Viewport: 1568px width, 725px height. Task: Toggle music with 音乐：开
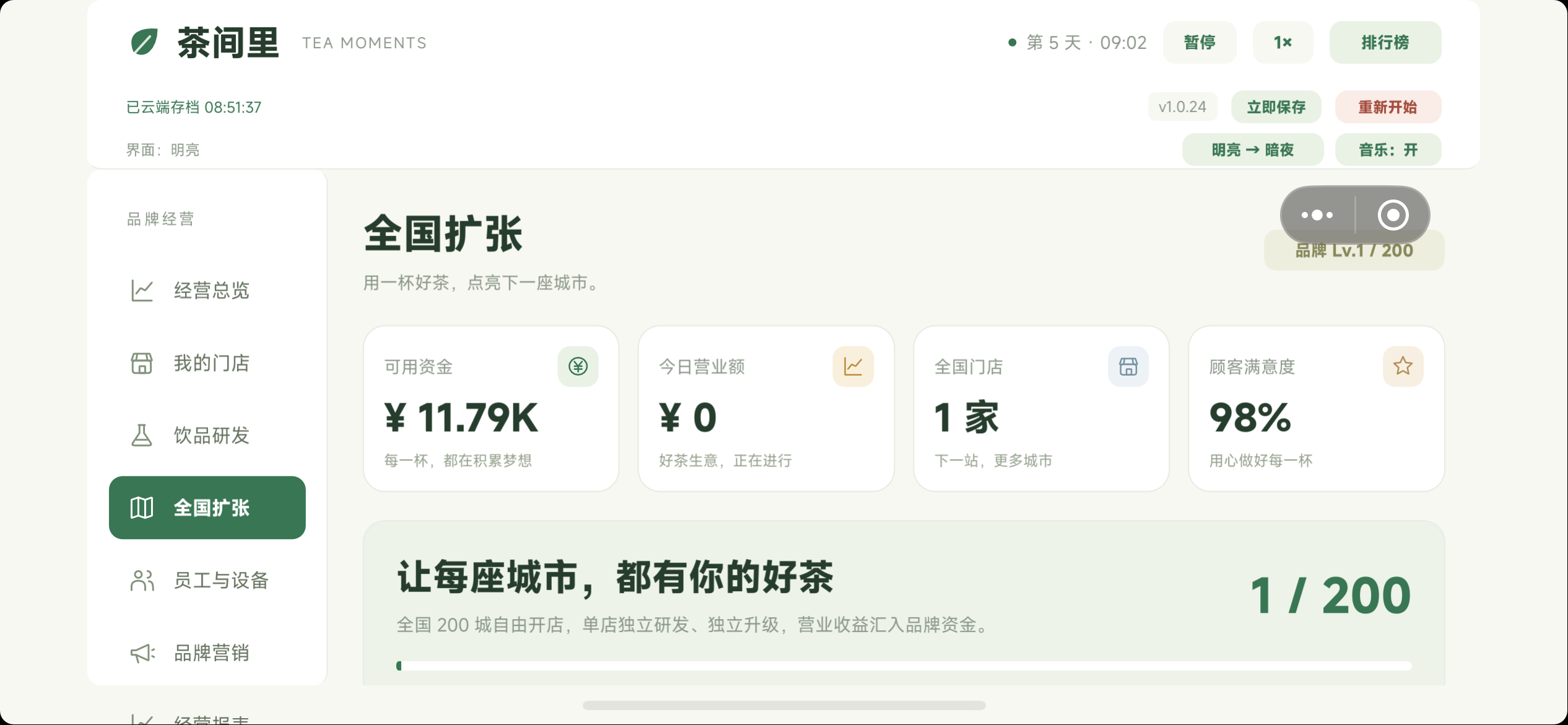pyautogui.click(x=1388, y=150)
